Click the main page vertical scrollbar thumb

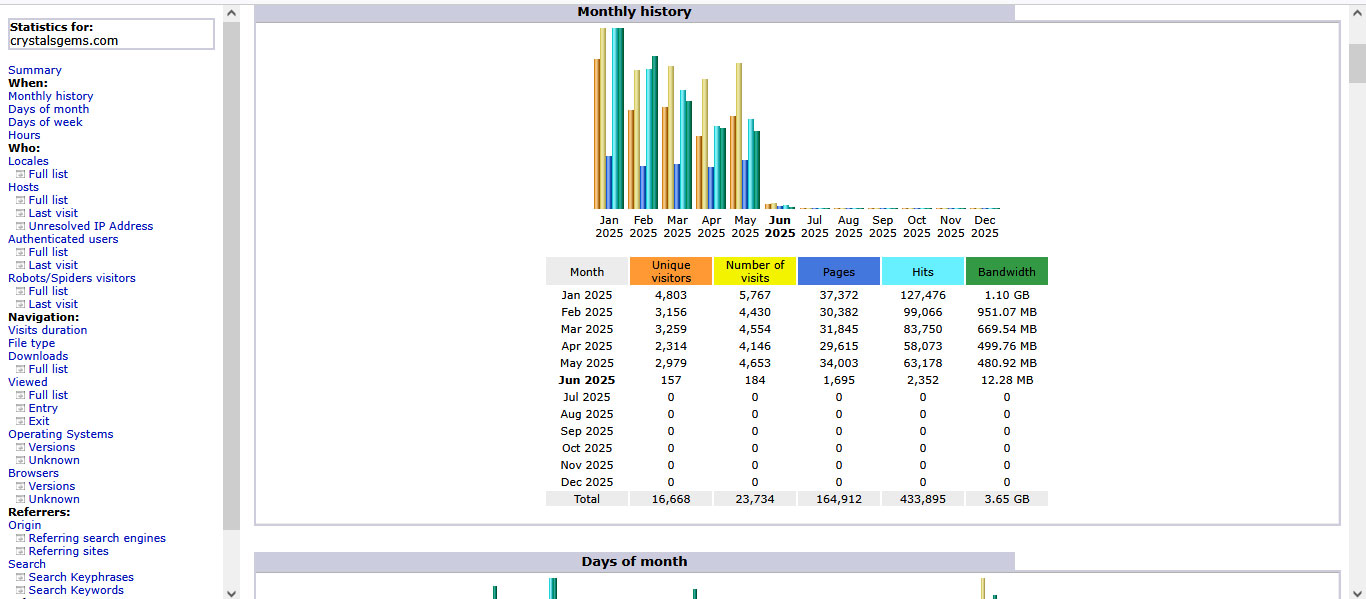1357,63
